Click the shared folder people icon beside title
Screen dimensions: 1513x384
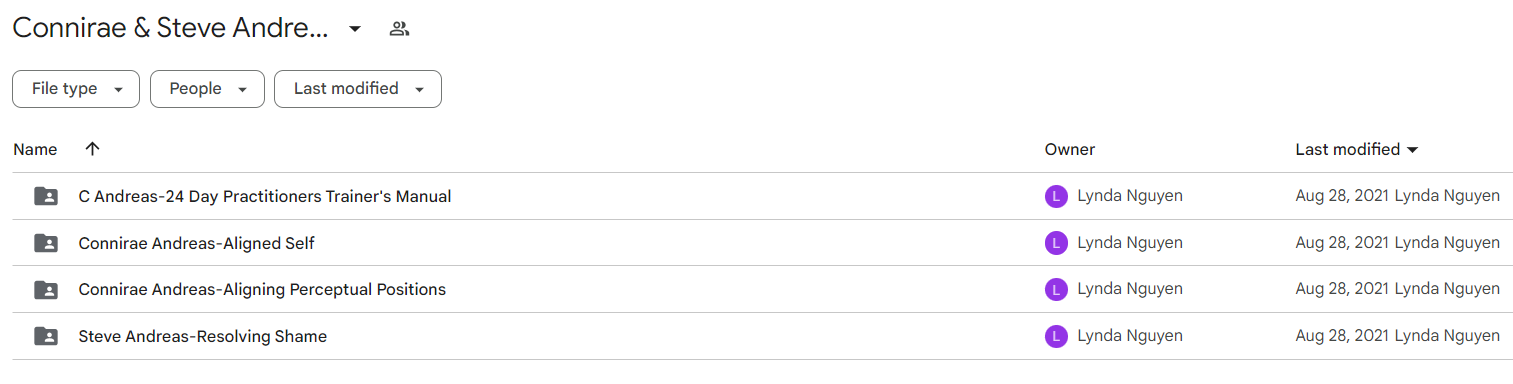pos(399,29)
